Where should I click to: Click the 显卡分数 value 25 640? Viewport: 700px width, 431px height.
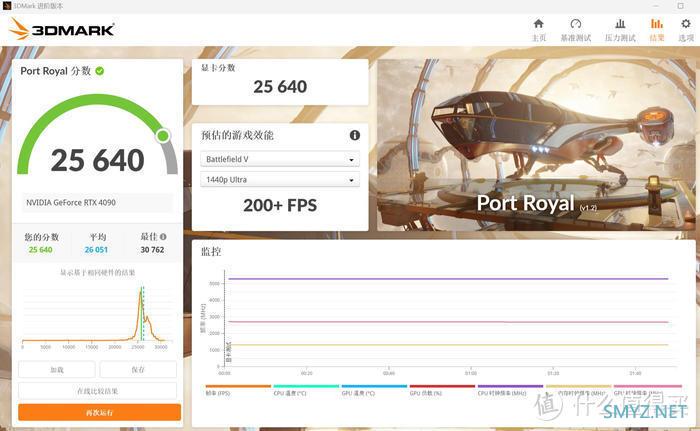click(x=280, y=87)
